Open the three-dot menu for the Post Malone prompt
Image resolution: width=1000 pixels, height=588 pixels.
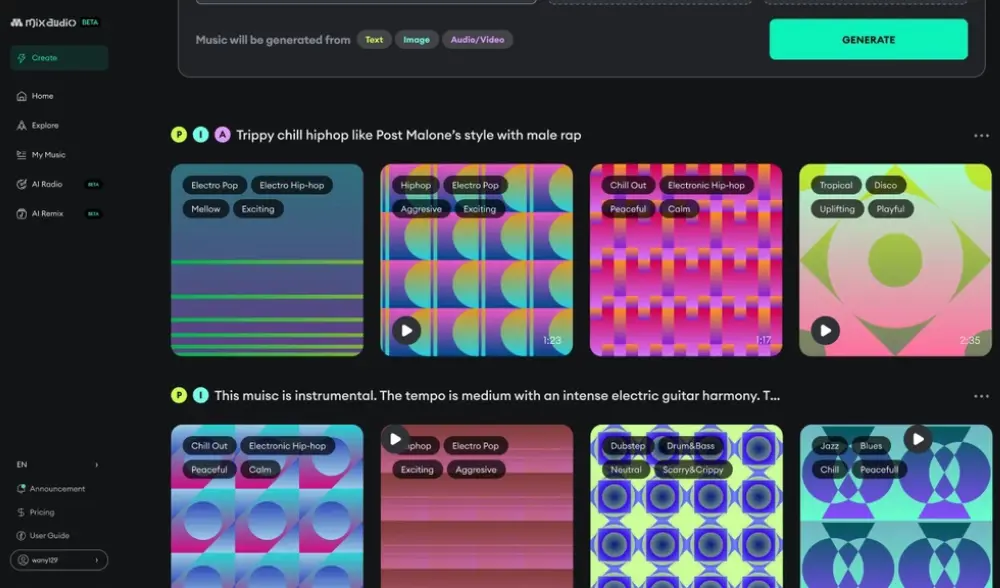[x=981, y=136]
